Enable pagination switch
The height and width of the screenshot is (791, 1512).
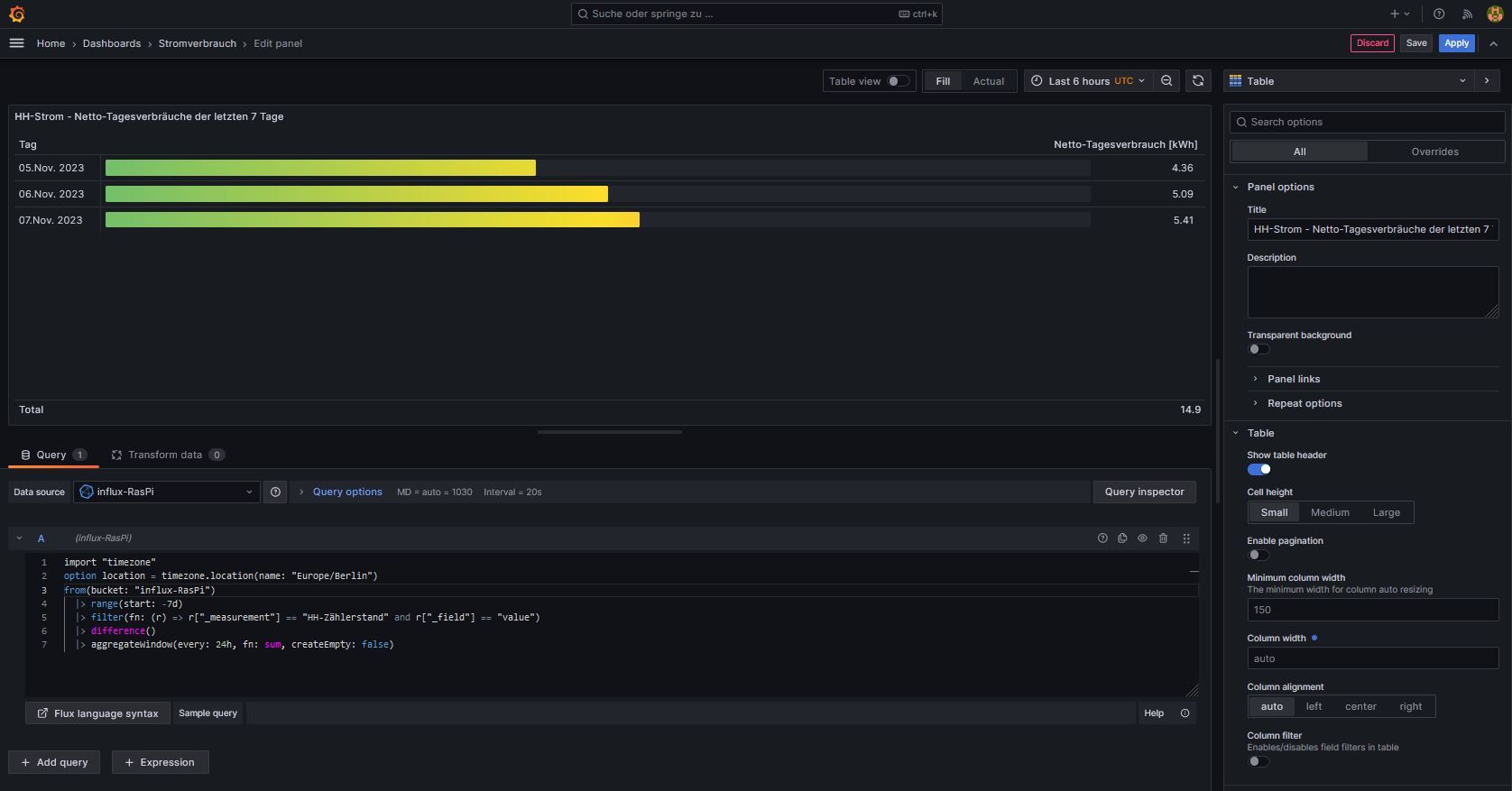coord(1258,555)
